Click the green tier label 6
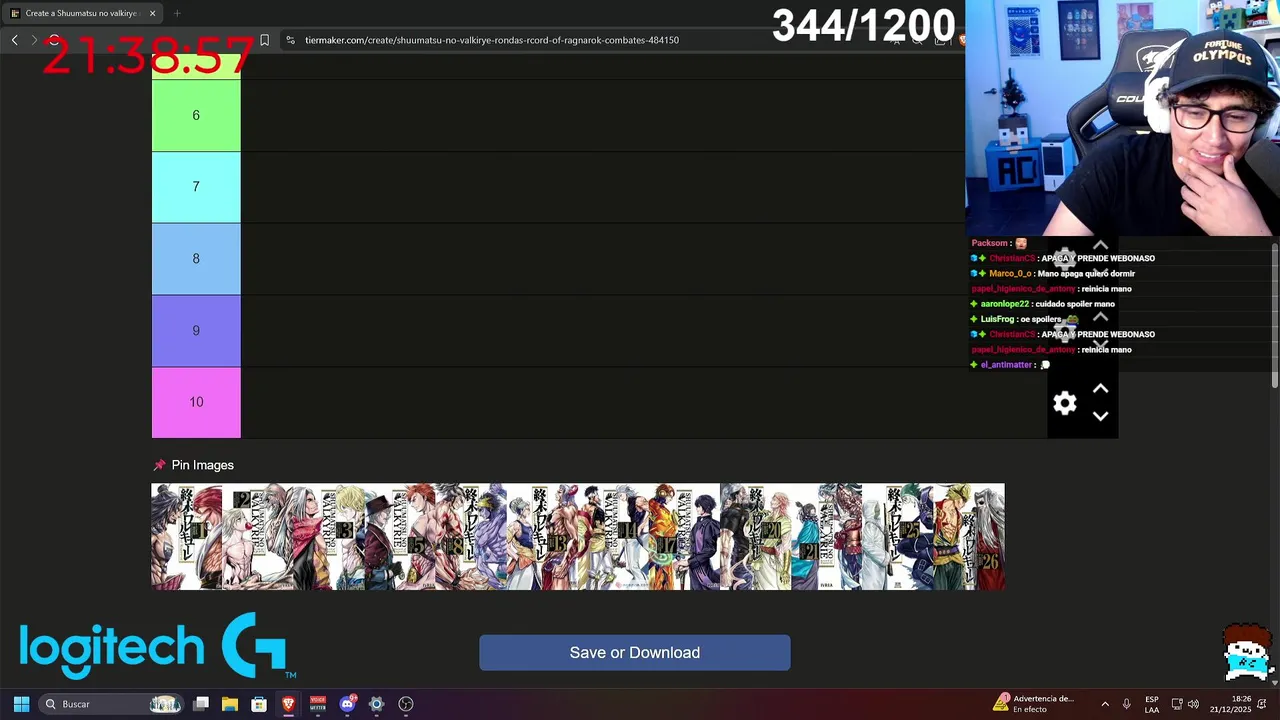This screenshot has height=720, width=1280. pyautogui.click(x=196, y=115)
